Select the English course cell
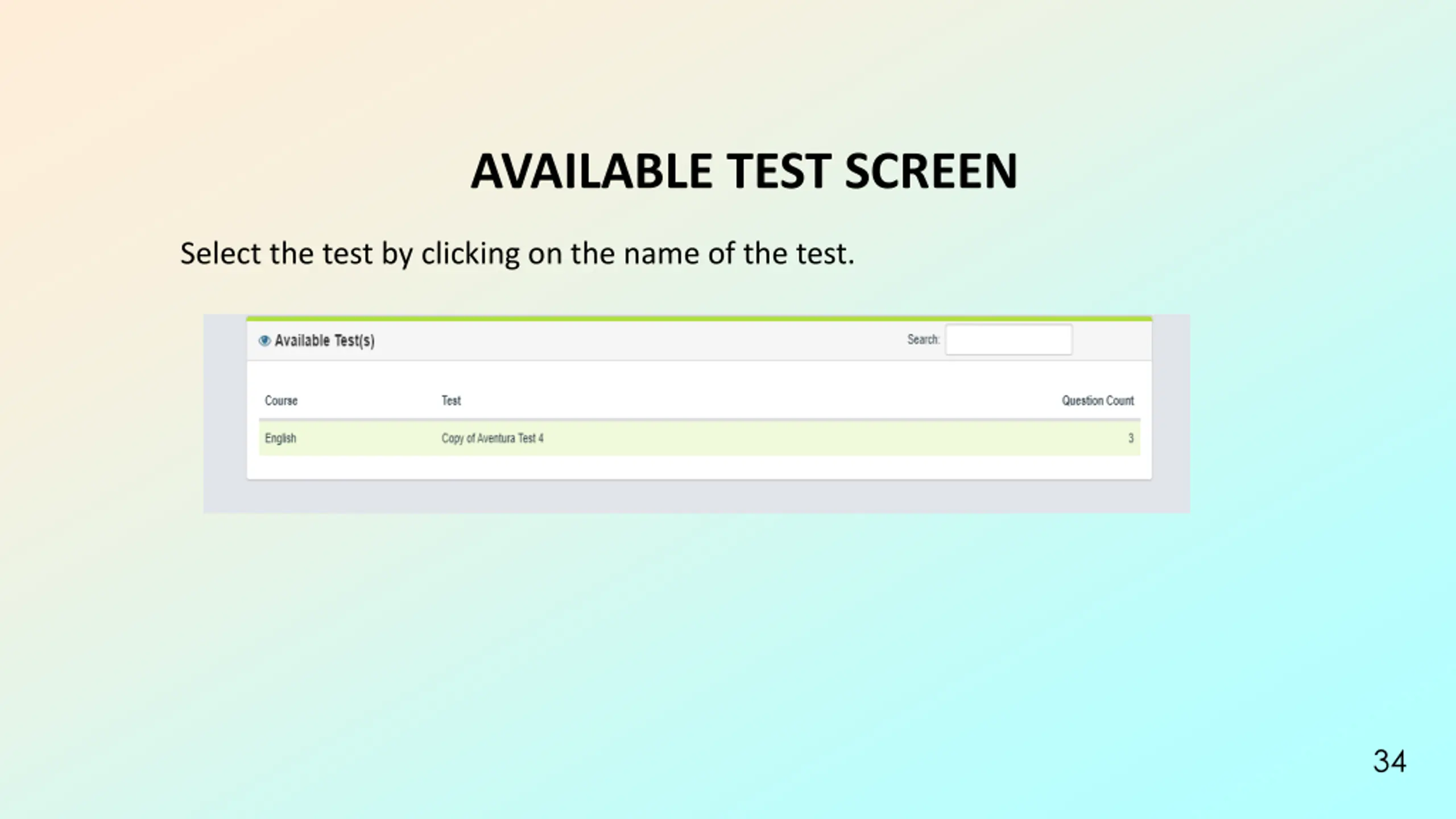 pyautogui.click(x=280, y=439)
